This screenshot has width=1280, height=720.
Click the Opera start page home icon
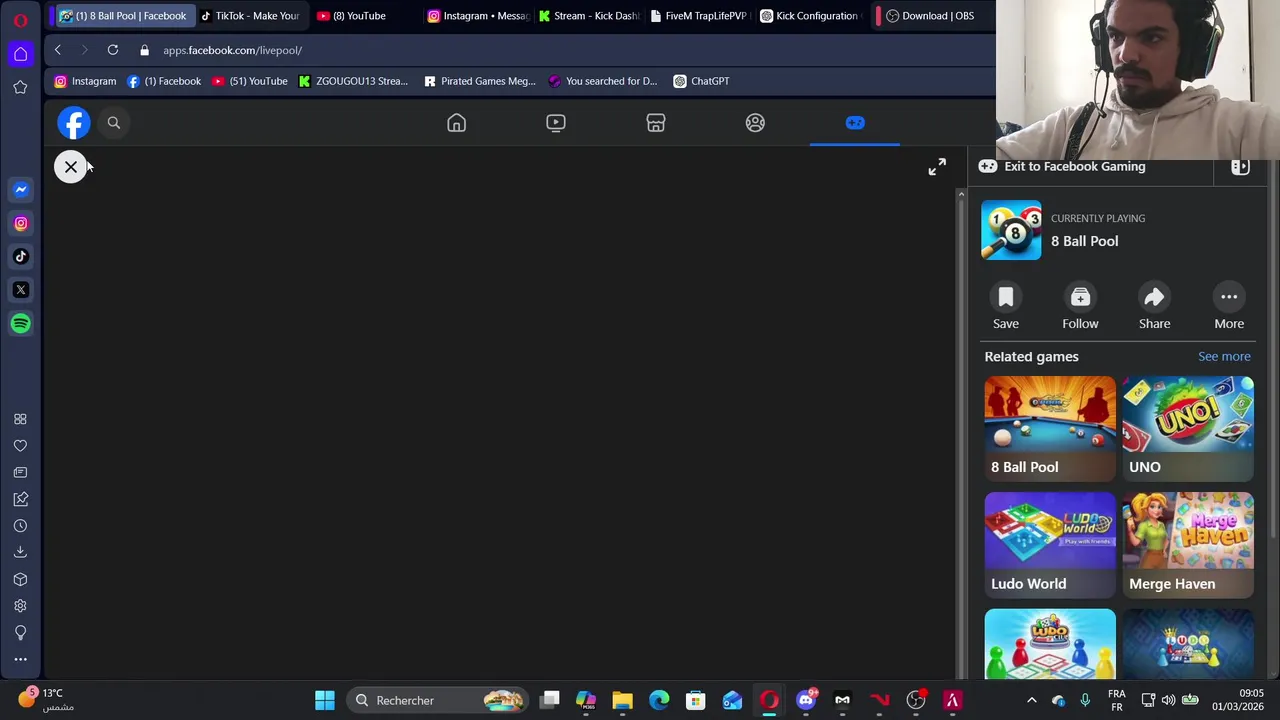pyautogui.click(x=21, y=54)
